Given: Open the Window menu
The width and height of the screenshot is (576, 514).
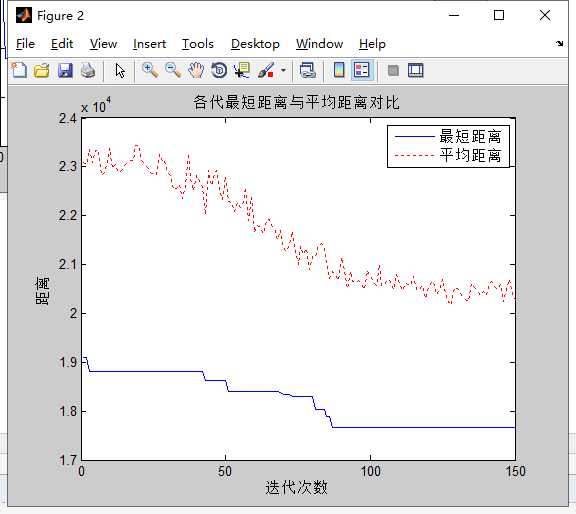Looking at the screenshot, I should [319, 44].
